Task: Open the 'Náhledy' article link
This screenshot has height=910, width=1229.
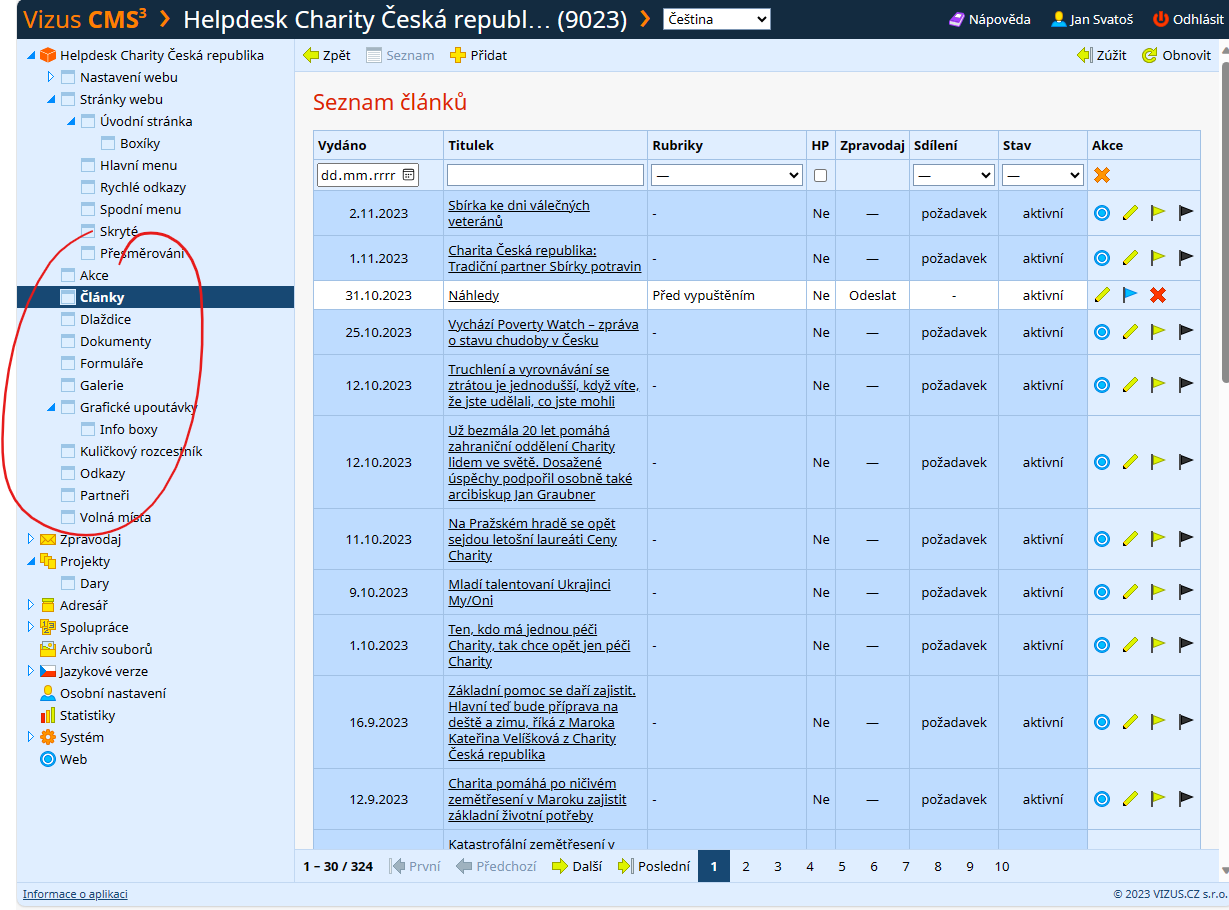Action: tap(473, 295)
